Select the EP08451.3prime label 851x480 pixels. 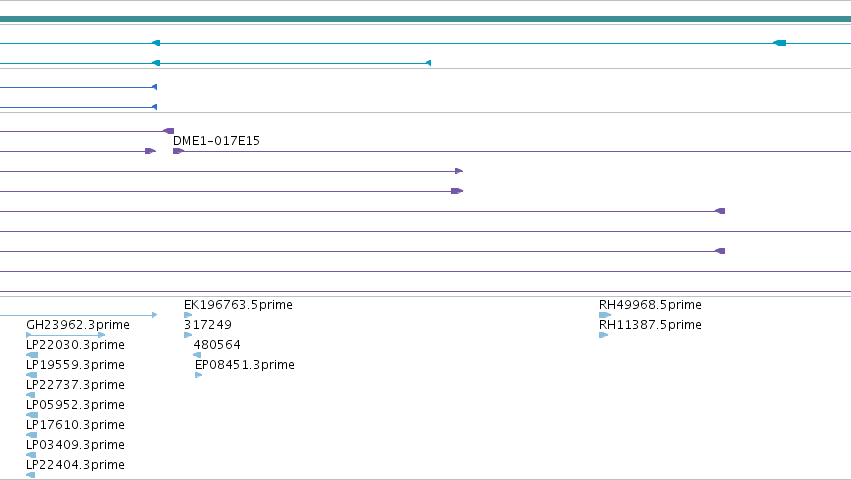click(x=245, y=365)
